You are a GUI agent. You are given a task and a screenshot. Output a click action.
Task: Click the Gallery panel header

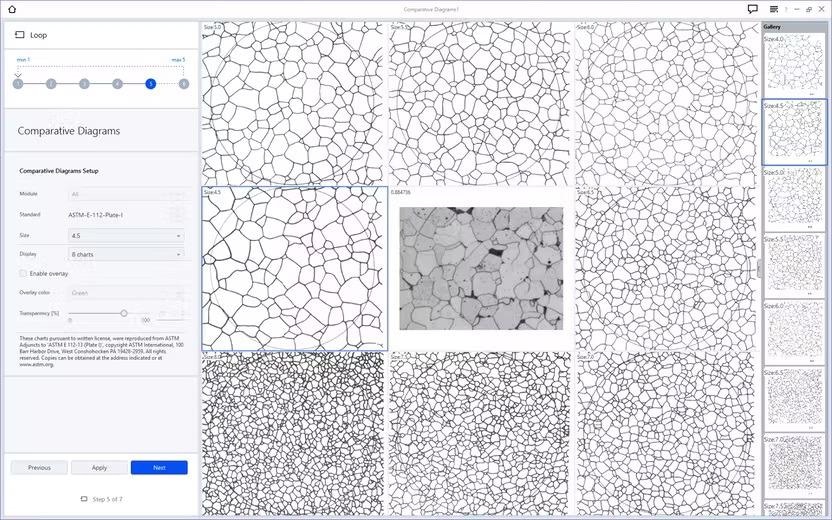tap(794, 27)
